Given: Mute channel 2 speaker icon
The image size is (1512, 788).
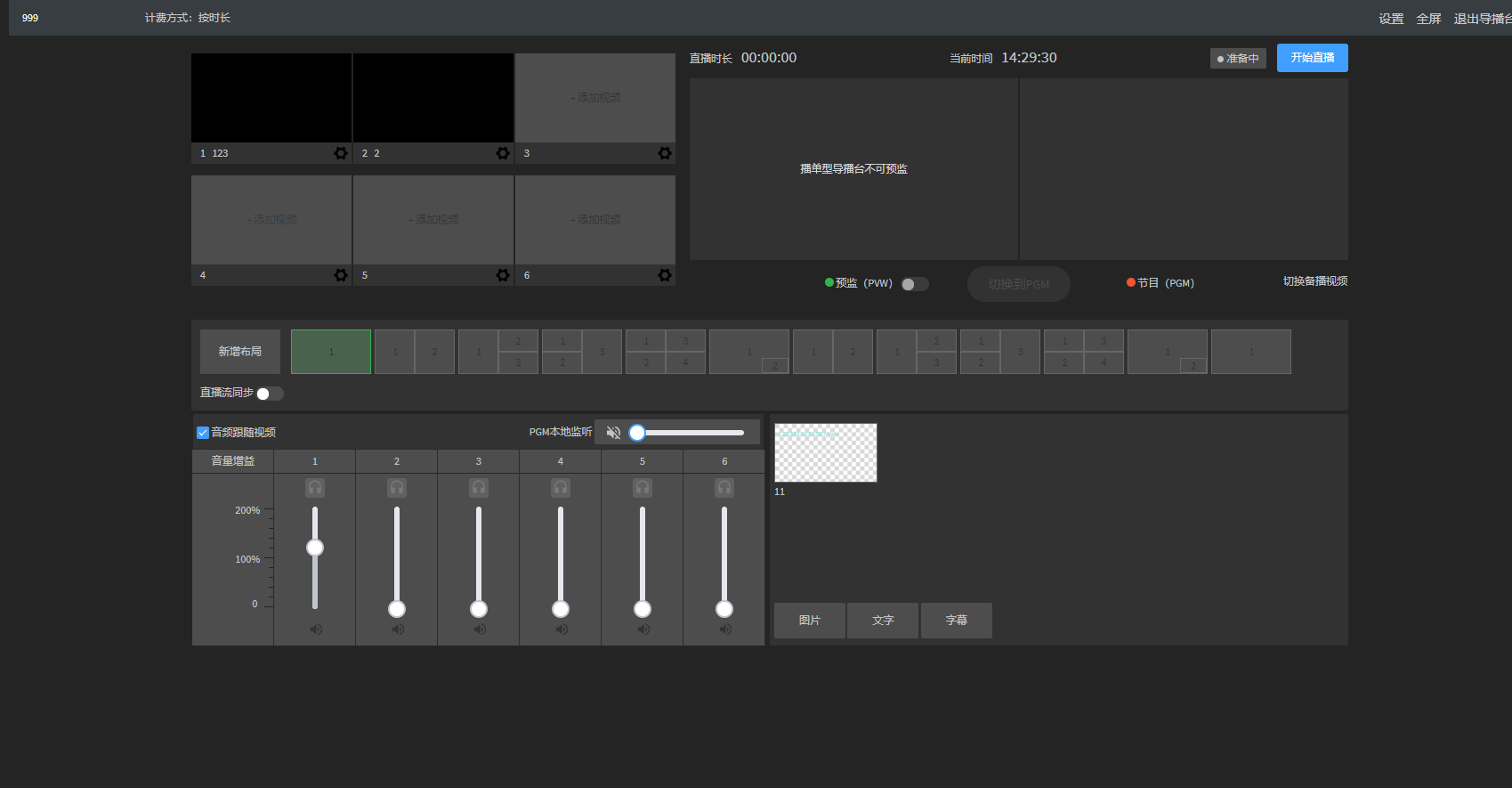Looking at the screenshot, I should tap(397, 630).
